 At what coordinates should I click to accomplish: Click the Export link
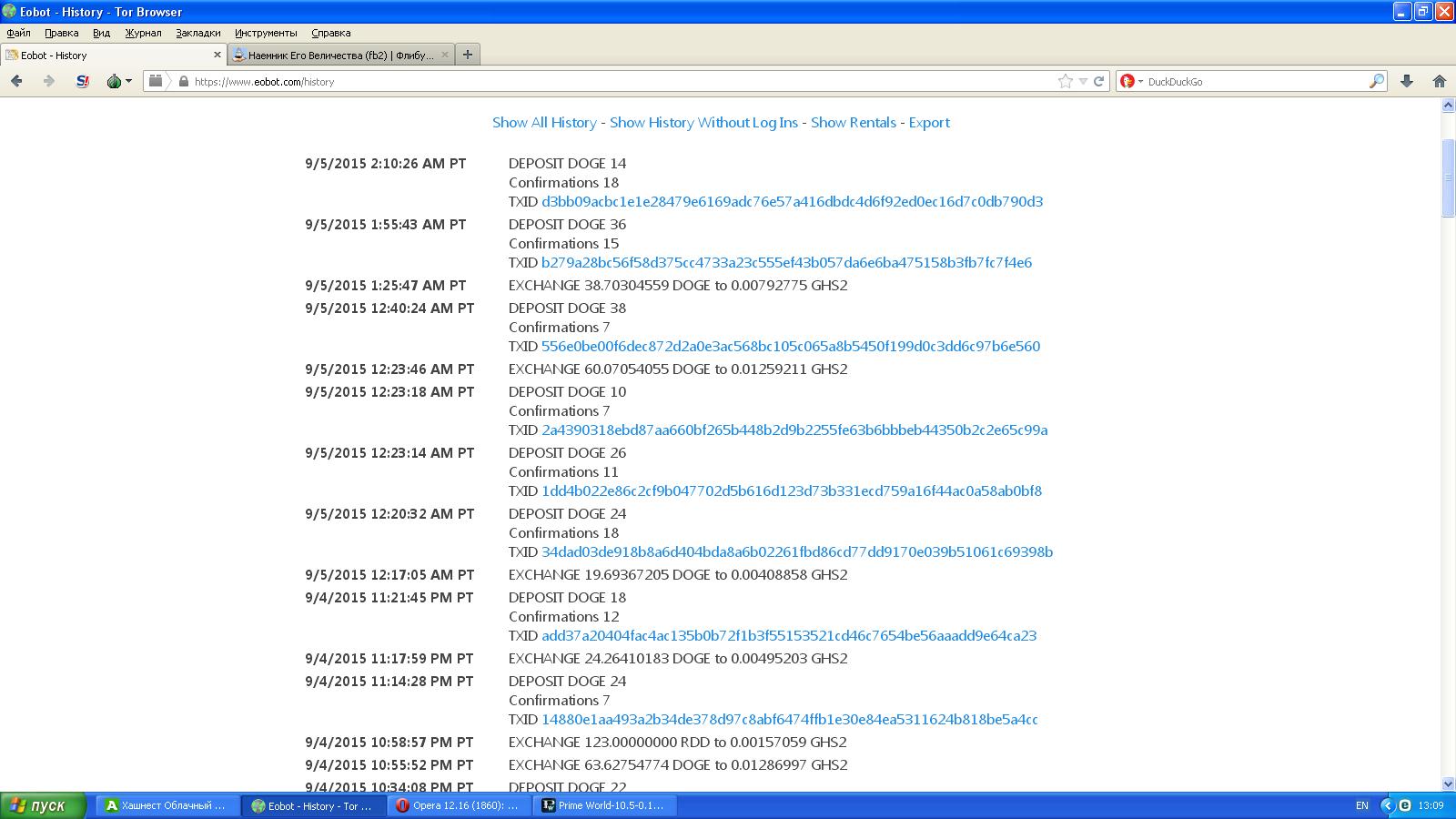pyautogui.click(x=928, y=122)
